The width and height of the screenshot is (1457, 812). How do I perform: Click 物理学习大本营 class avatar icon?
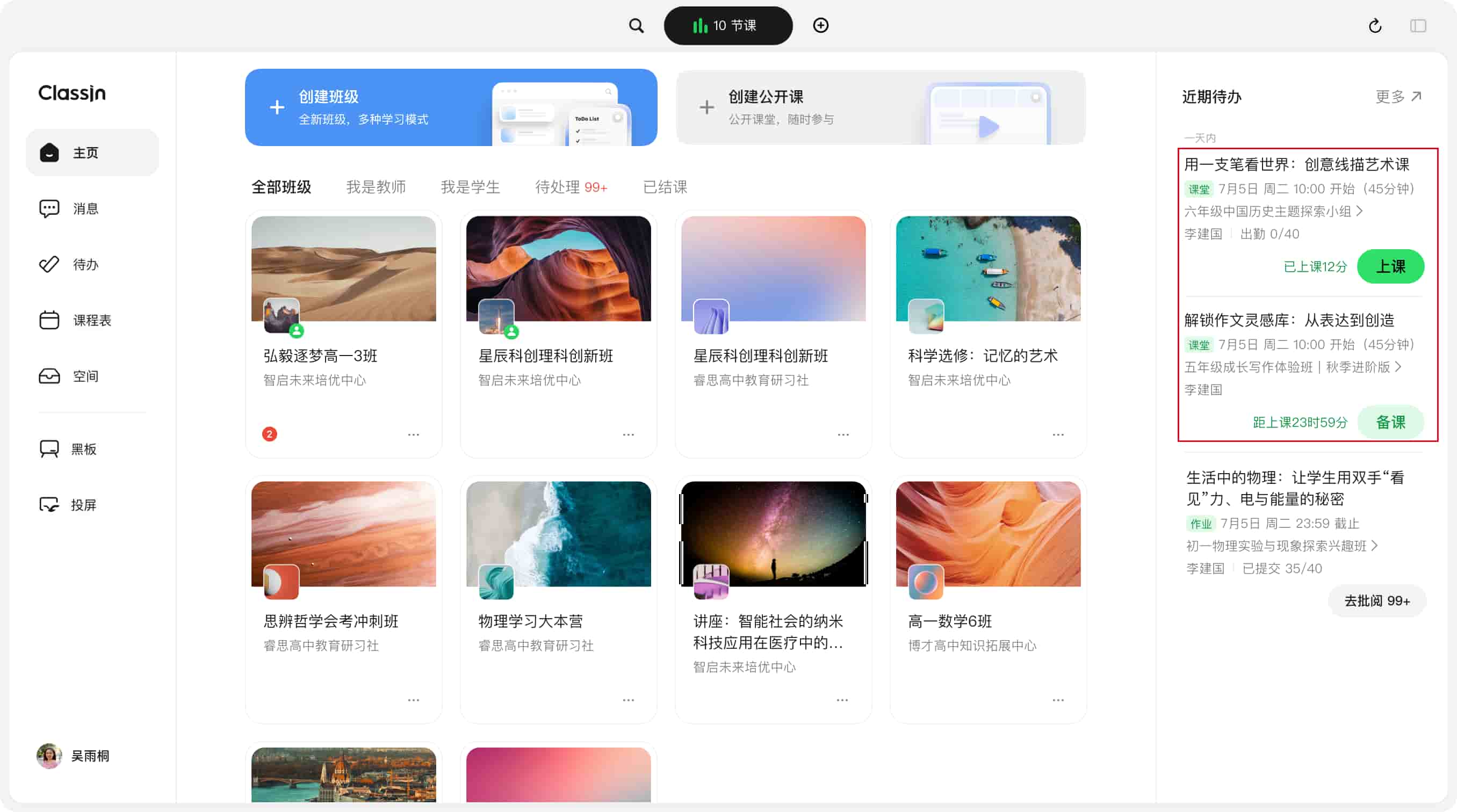496,582
